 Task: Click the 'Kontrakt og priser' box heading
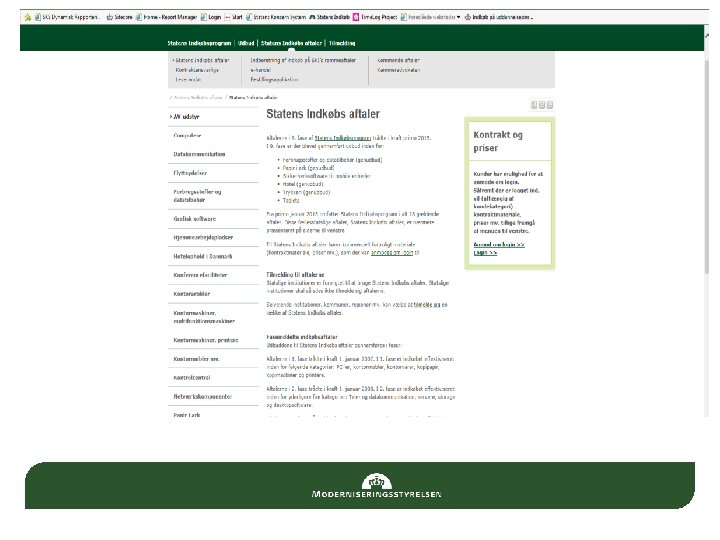[x=498, y=141]
